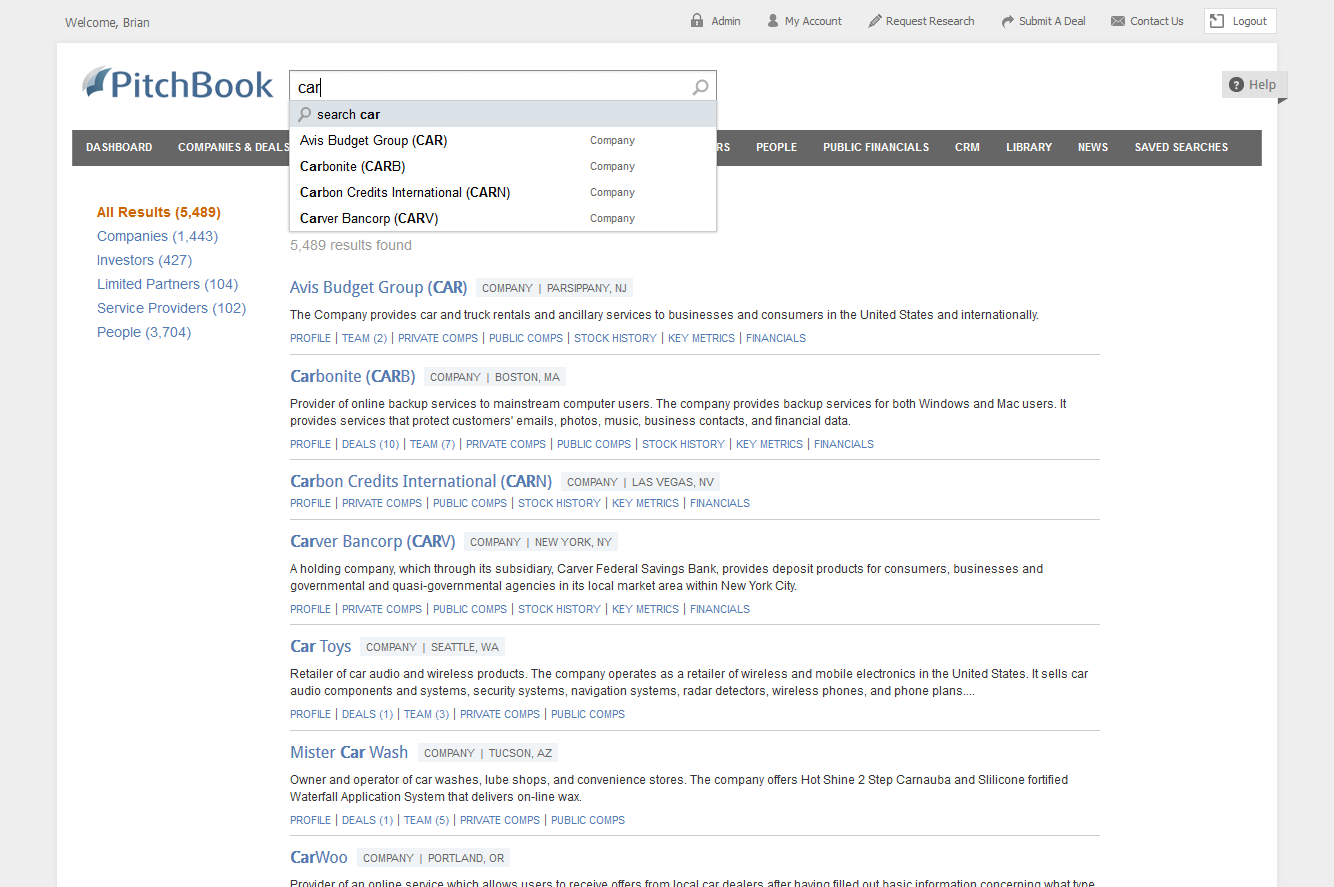The height and width of the screenshot is (887, 1334).
Task: Filter results by Limited Partners (104)
Action: 167,284
